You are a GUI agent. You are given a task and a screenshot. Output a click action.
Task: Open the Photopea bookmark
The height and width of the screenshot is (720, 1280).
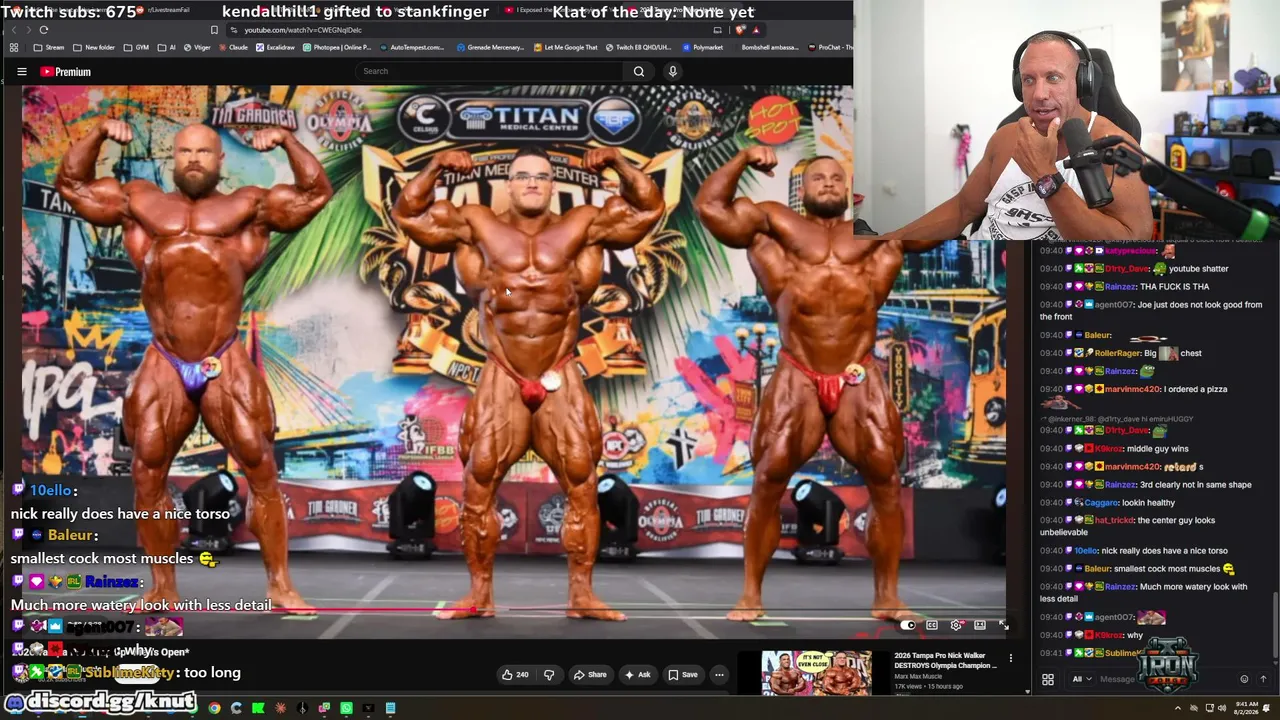click(336, 47)
